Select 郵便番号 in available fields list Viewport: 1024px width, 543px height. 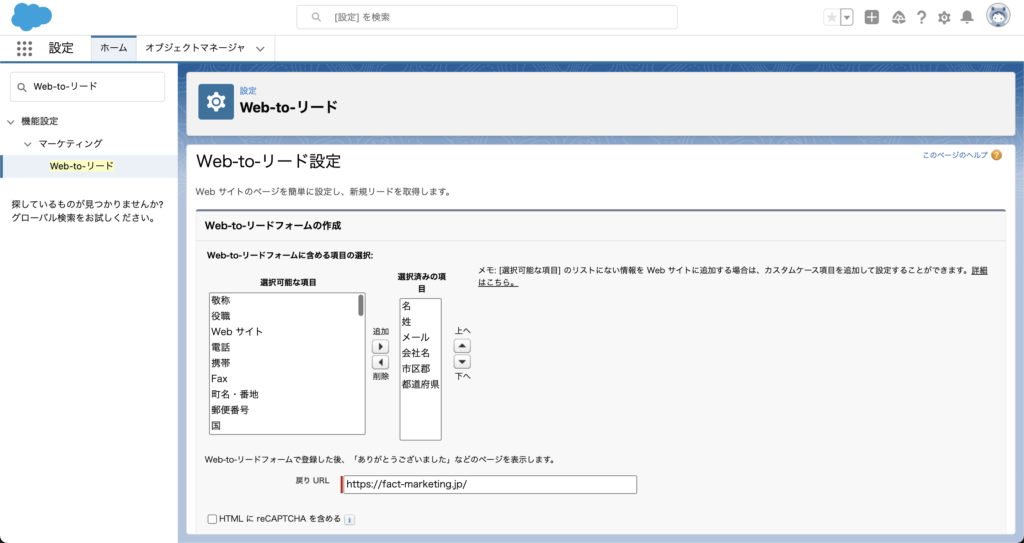click(283, 410)
